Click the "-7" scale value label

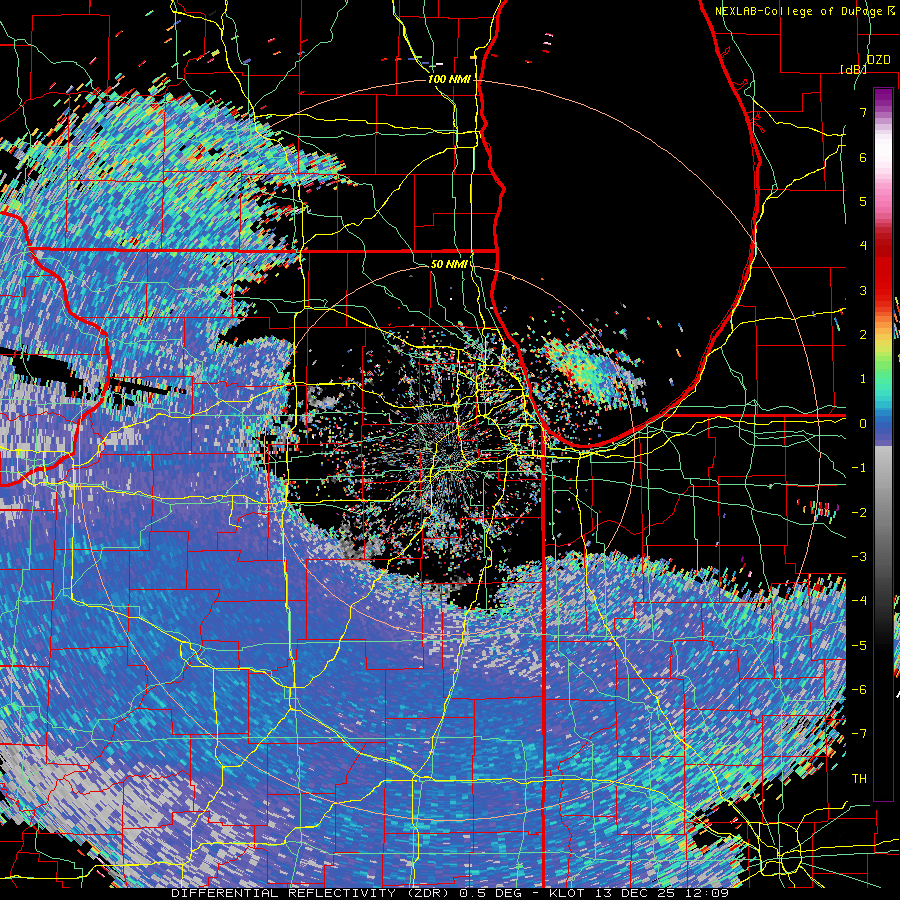pyautogui.click(x=859, y=734)
